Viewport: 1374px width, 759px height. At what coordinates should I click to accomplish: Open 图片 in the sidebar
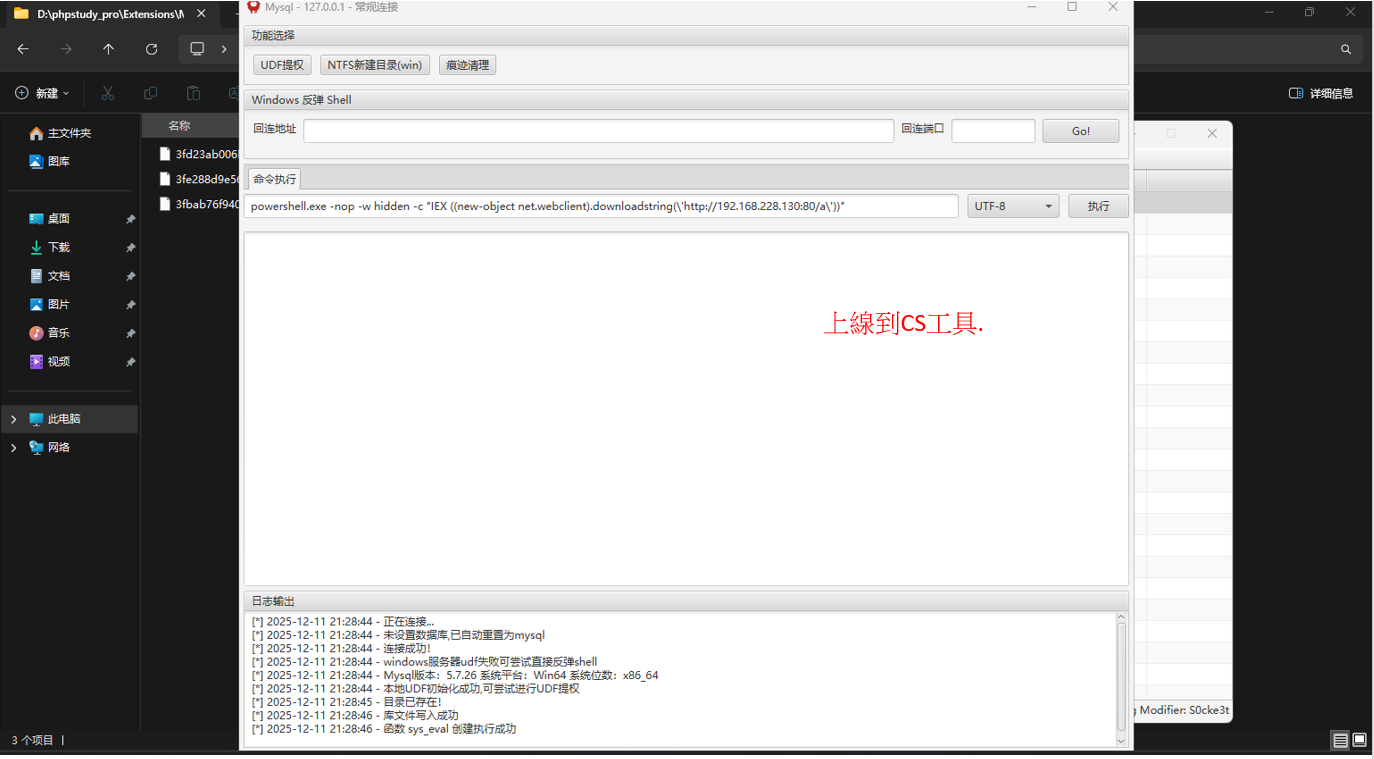[58, 304]
